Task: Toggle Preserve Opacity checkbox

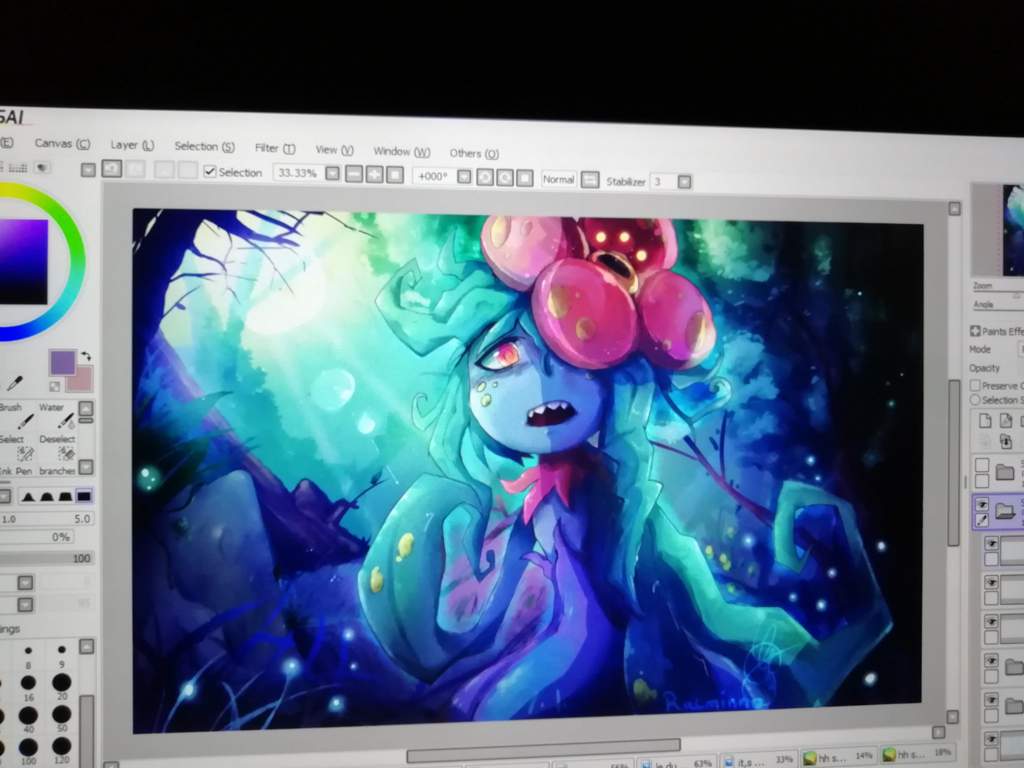Action: coord(975,385)
